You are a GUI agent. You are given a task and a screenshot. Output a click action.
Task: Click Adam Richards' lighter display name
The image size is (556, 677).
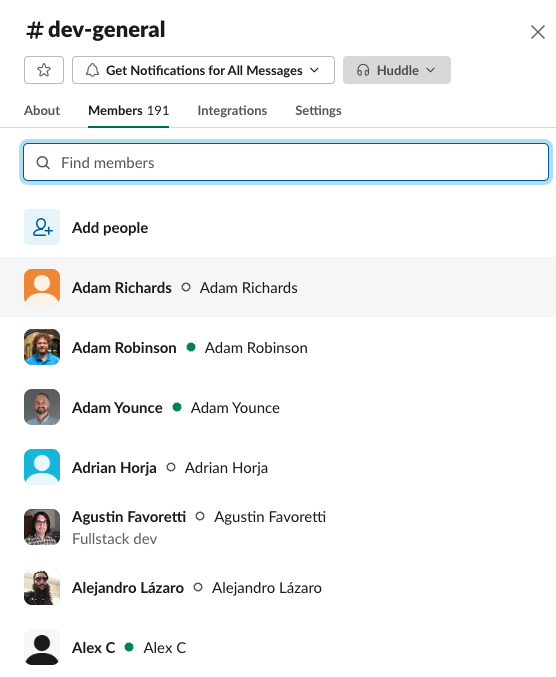click(249, 288)
